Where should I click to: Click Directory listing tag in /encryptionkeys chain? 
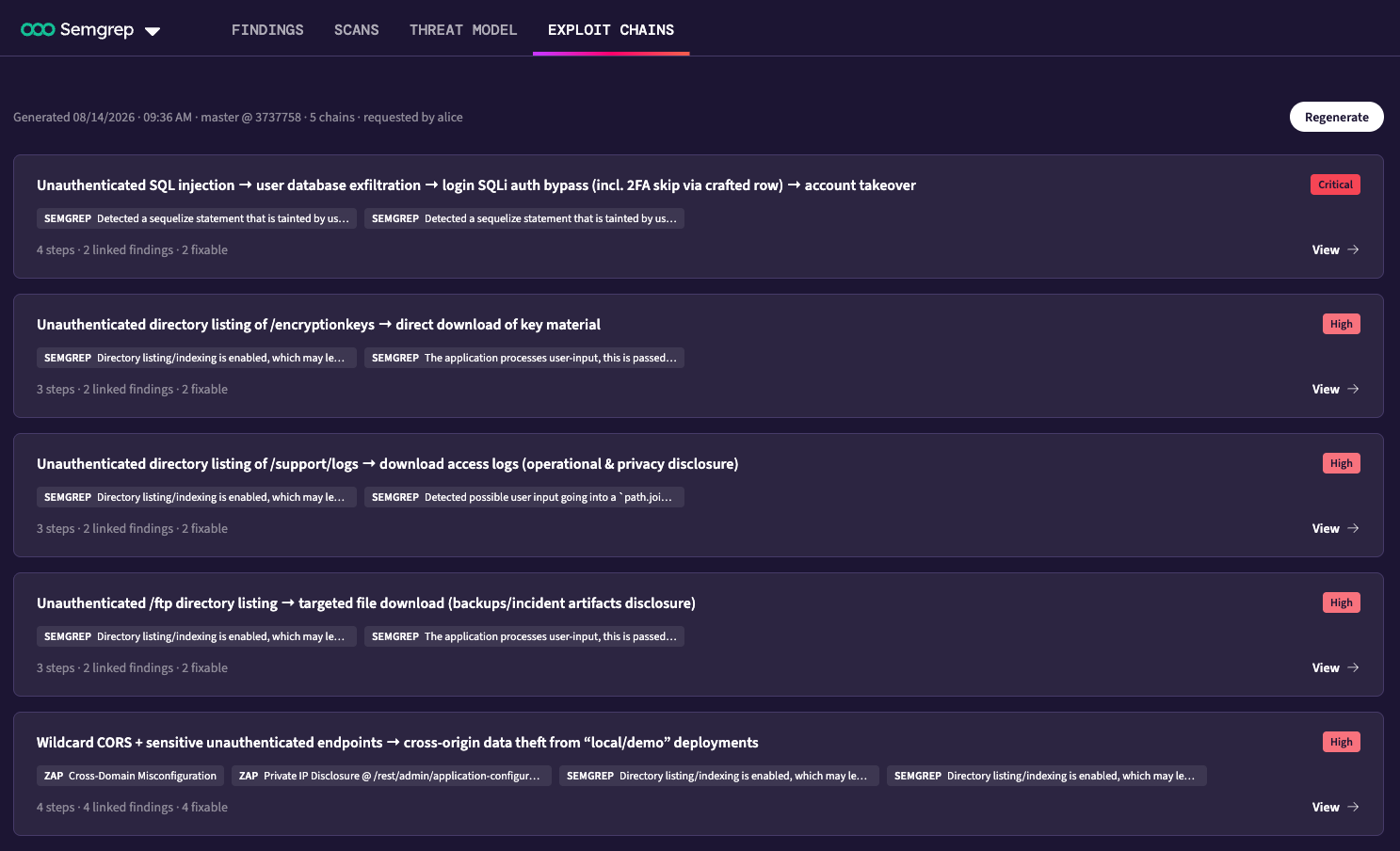pyautogui.click(x=197, y=358)
